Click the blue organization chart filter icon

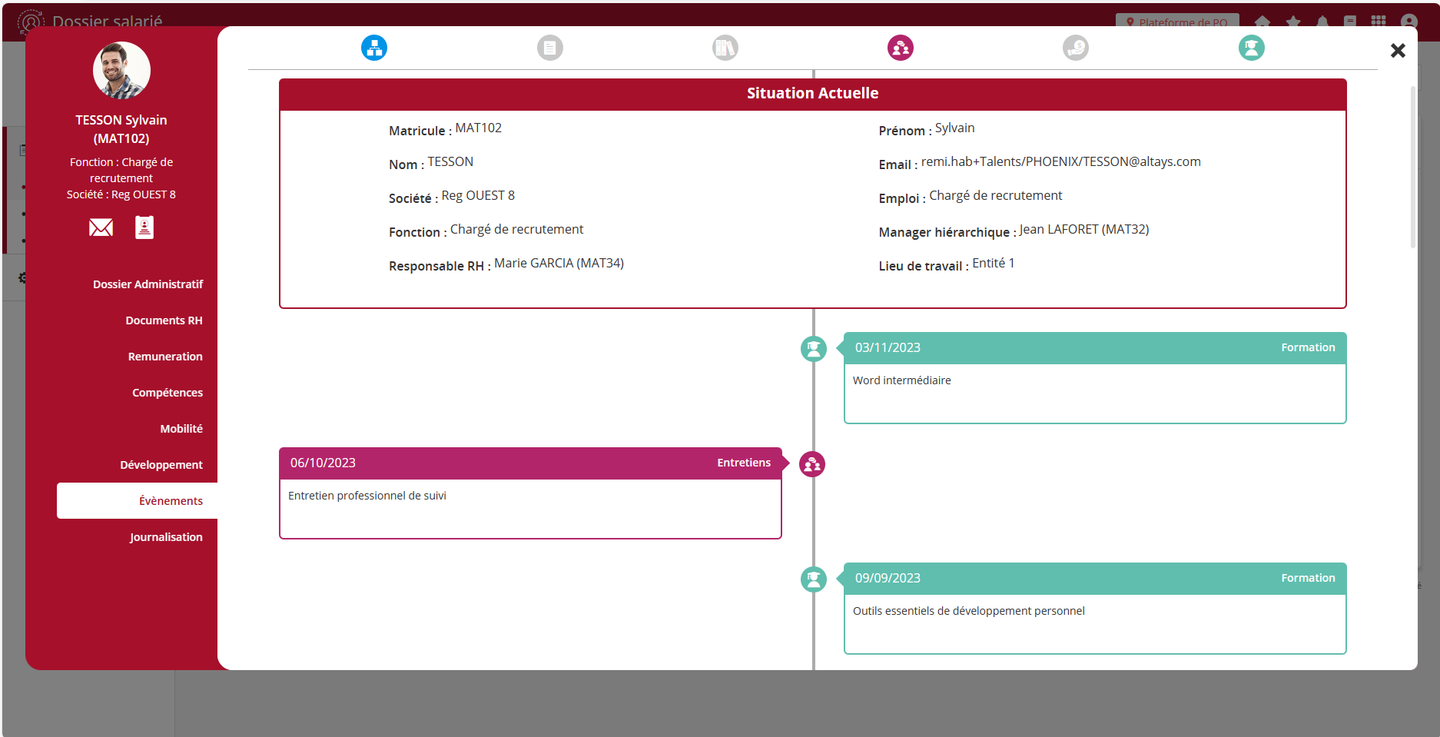(x=373, y=47)
